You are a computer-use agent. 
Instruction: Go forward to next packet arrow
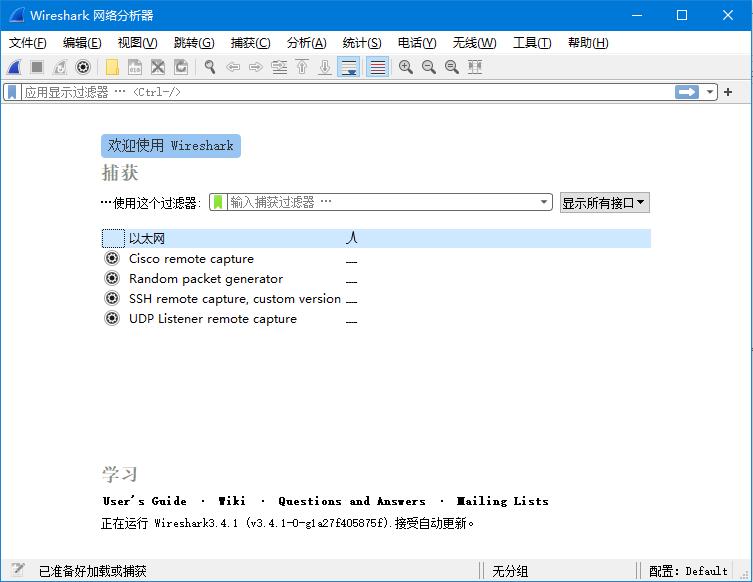point(256,67)
